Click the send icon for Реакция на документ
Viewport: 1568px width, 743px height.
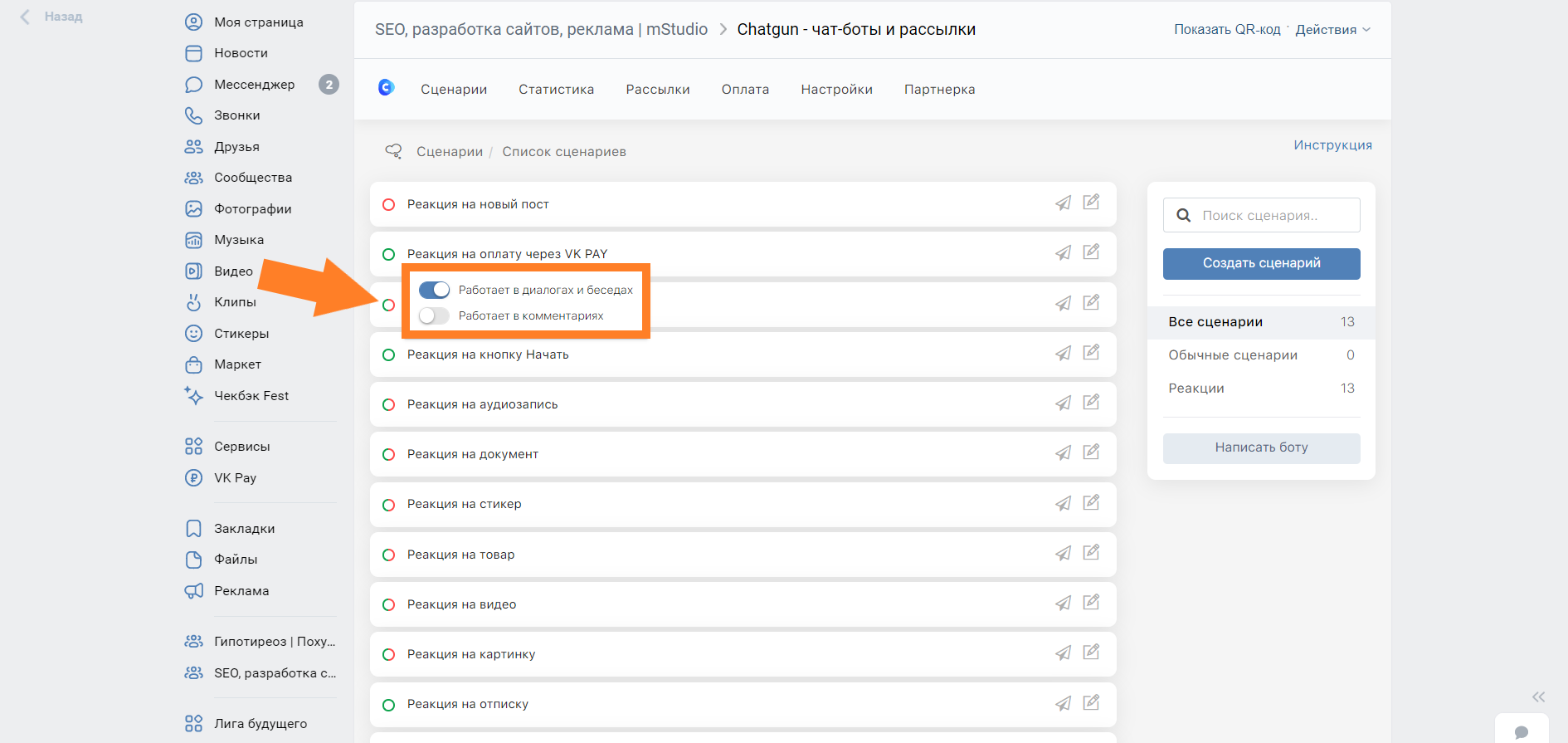1063,453
